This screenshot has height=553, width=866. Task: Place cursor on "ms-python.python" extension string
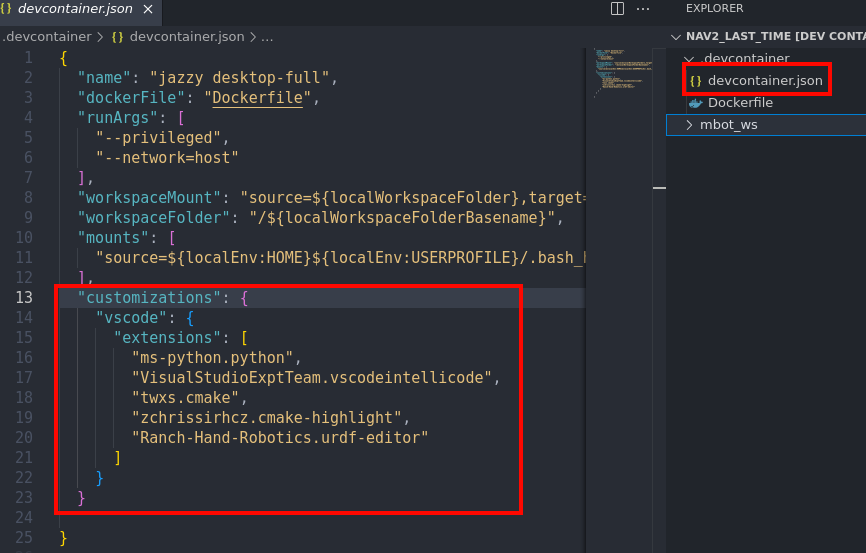click(x=215, y=357)
